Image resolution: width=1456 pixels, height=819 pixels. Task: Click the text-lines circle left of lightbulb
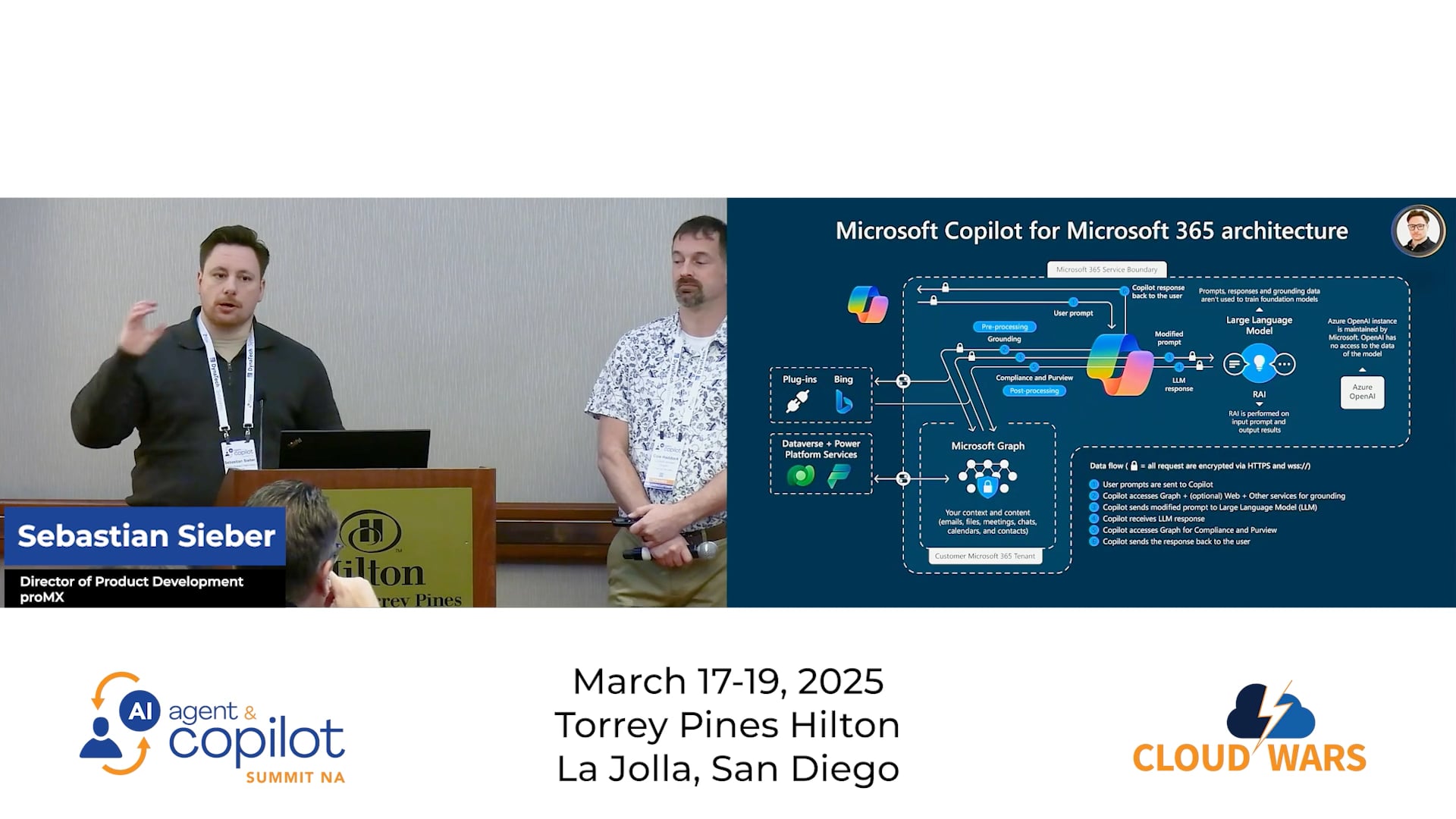click(x=1234, y=365)
